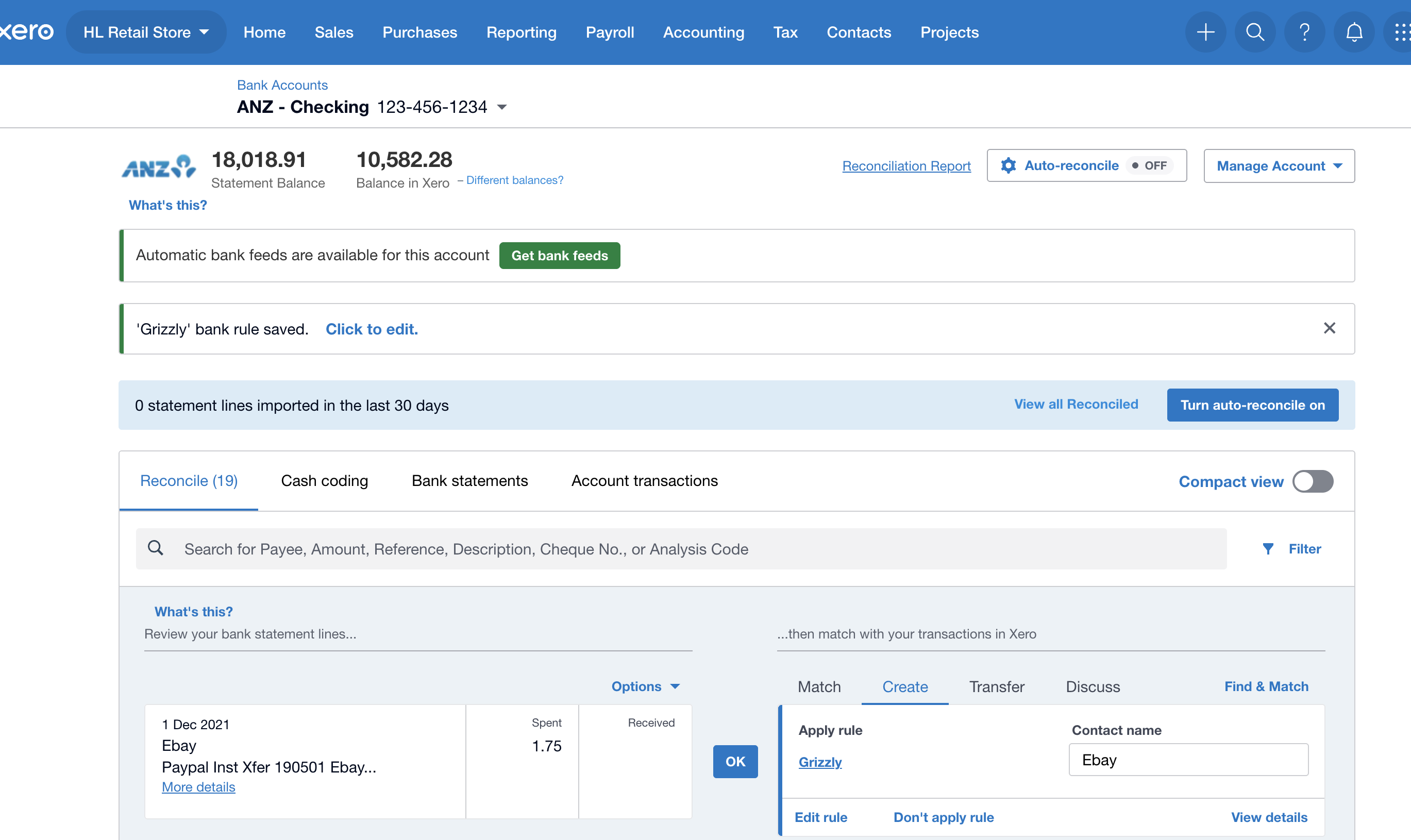
Task: Click View details for the rule
Action: point(1268,817)
